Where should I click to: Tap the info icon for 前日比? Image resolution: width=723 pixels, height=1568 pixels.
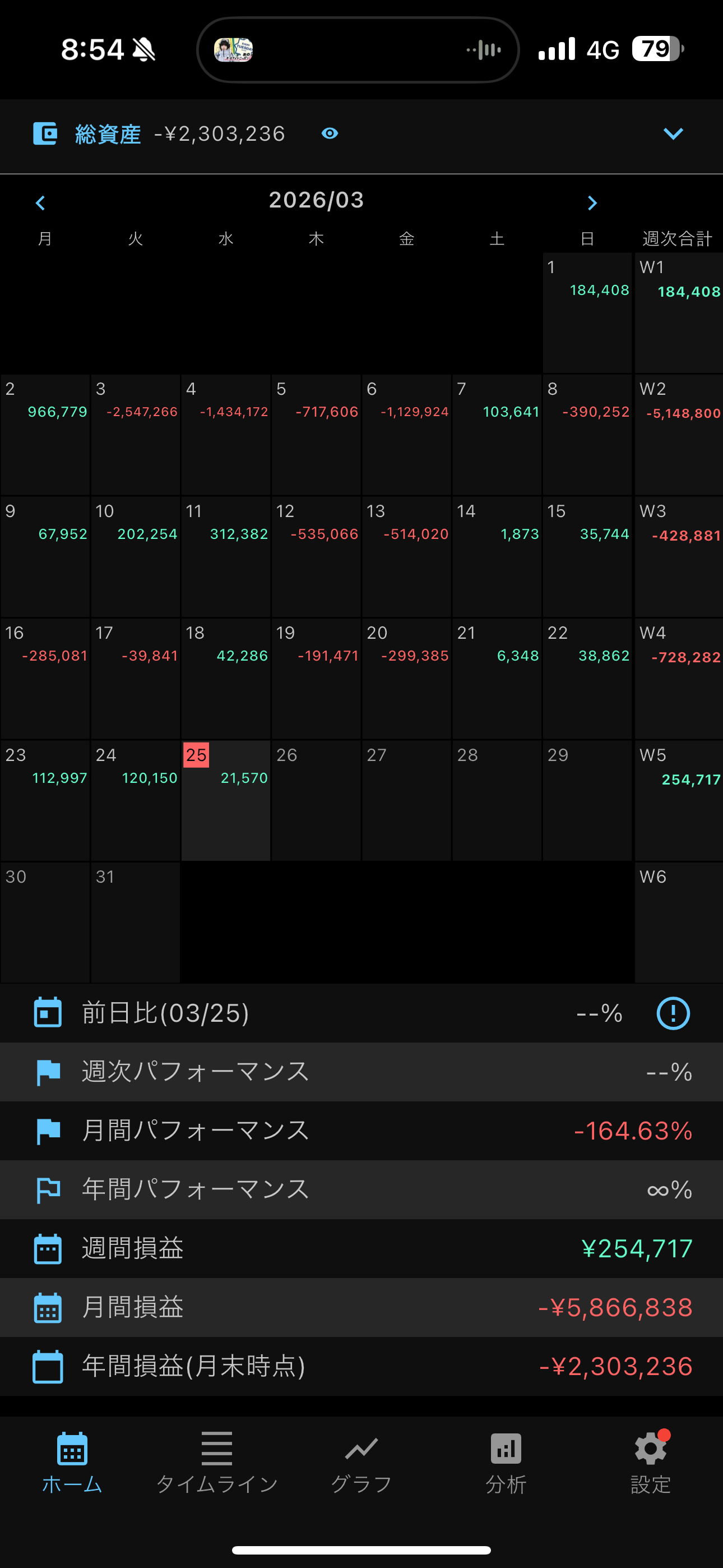pyautogui.click(x=673, y=1013)
